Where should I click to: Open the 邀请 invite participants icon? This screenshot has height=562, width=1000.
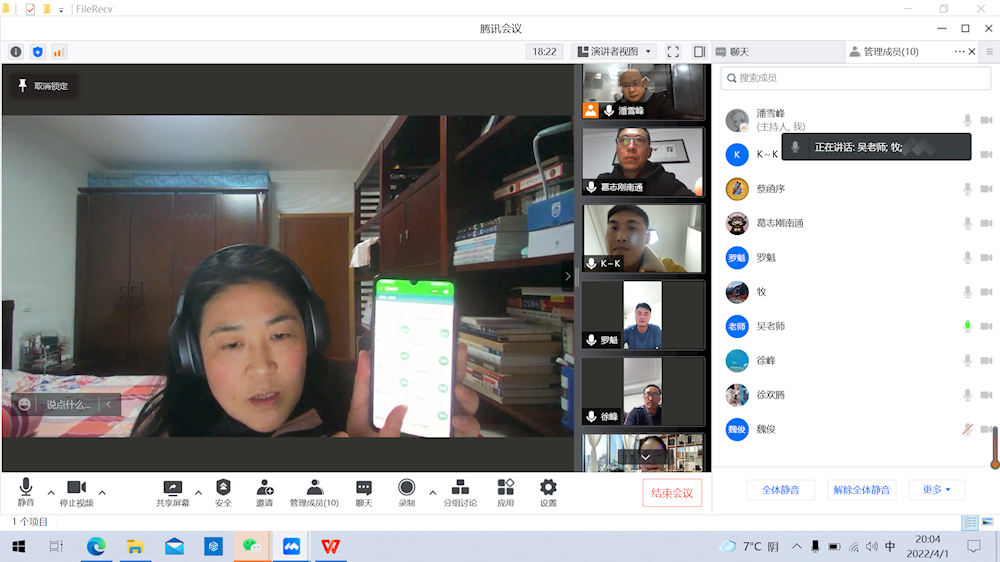264,492
